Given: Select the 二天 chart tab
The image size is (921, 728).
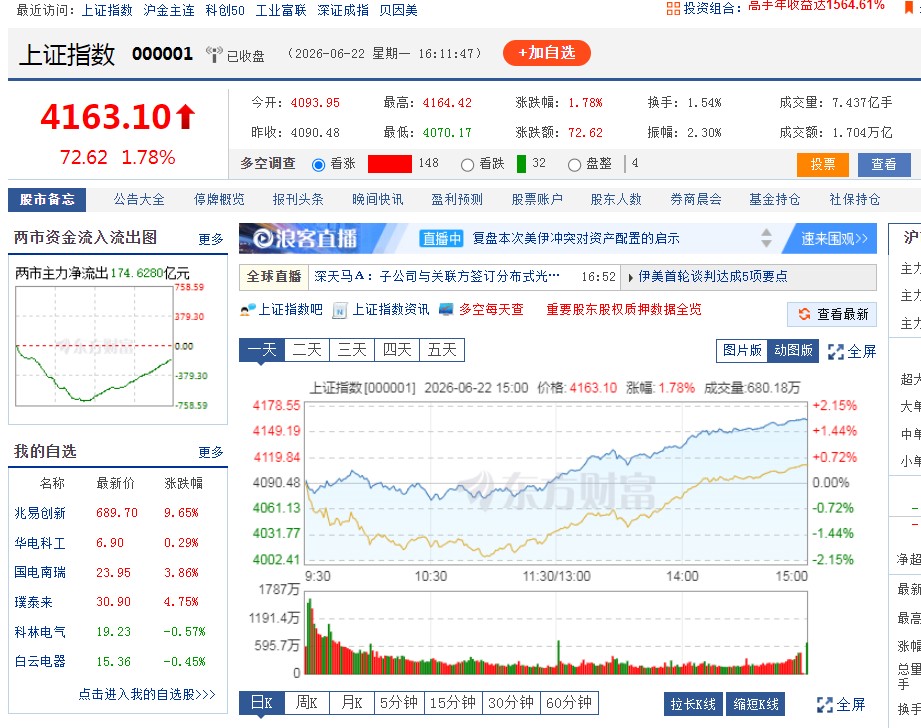Looking at the screenshot, I should (x=307, y=350).
